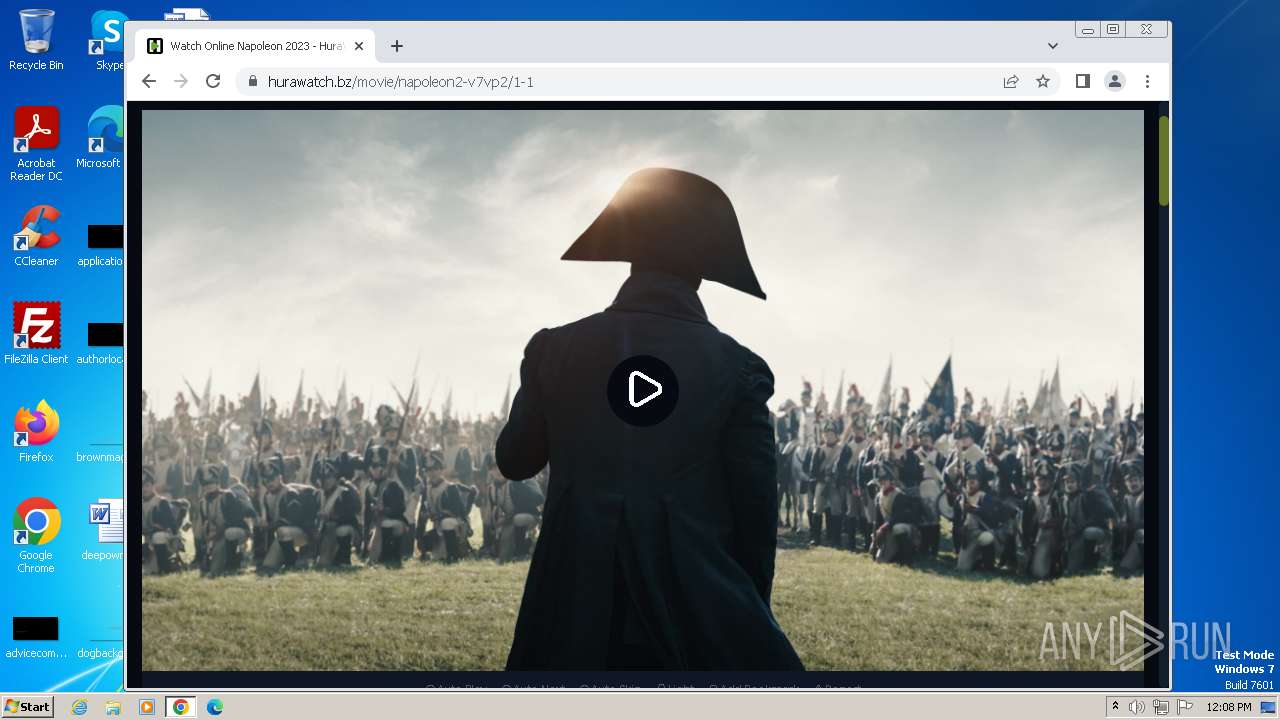This screenshot has height=720, width=1280.
Task: Open Acrobat Reader DC shortcut
Action: click(x=36, y=144)
